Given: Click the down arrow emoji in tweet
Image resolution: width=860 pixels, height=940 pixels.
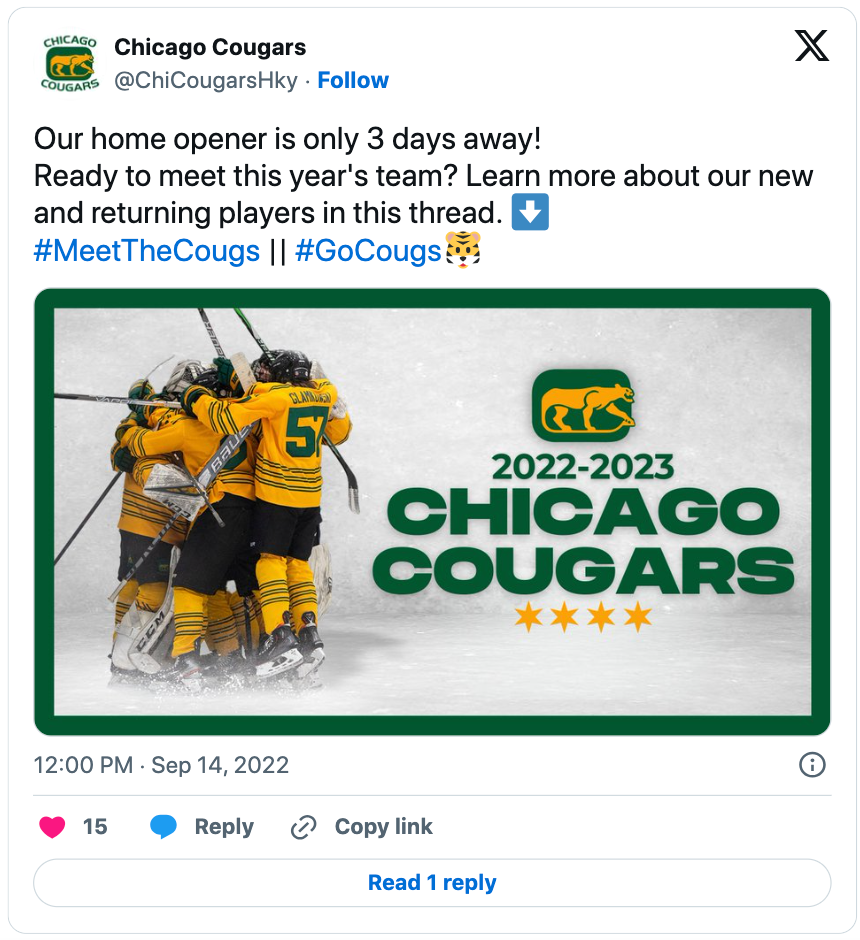Looking at the screenshot, I should [530, 213].
